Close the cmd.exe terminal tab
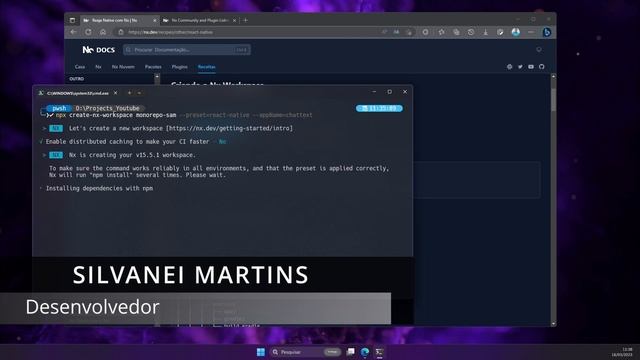The height and width of the screenshot is (360, 640). click(x=116, y=93)
